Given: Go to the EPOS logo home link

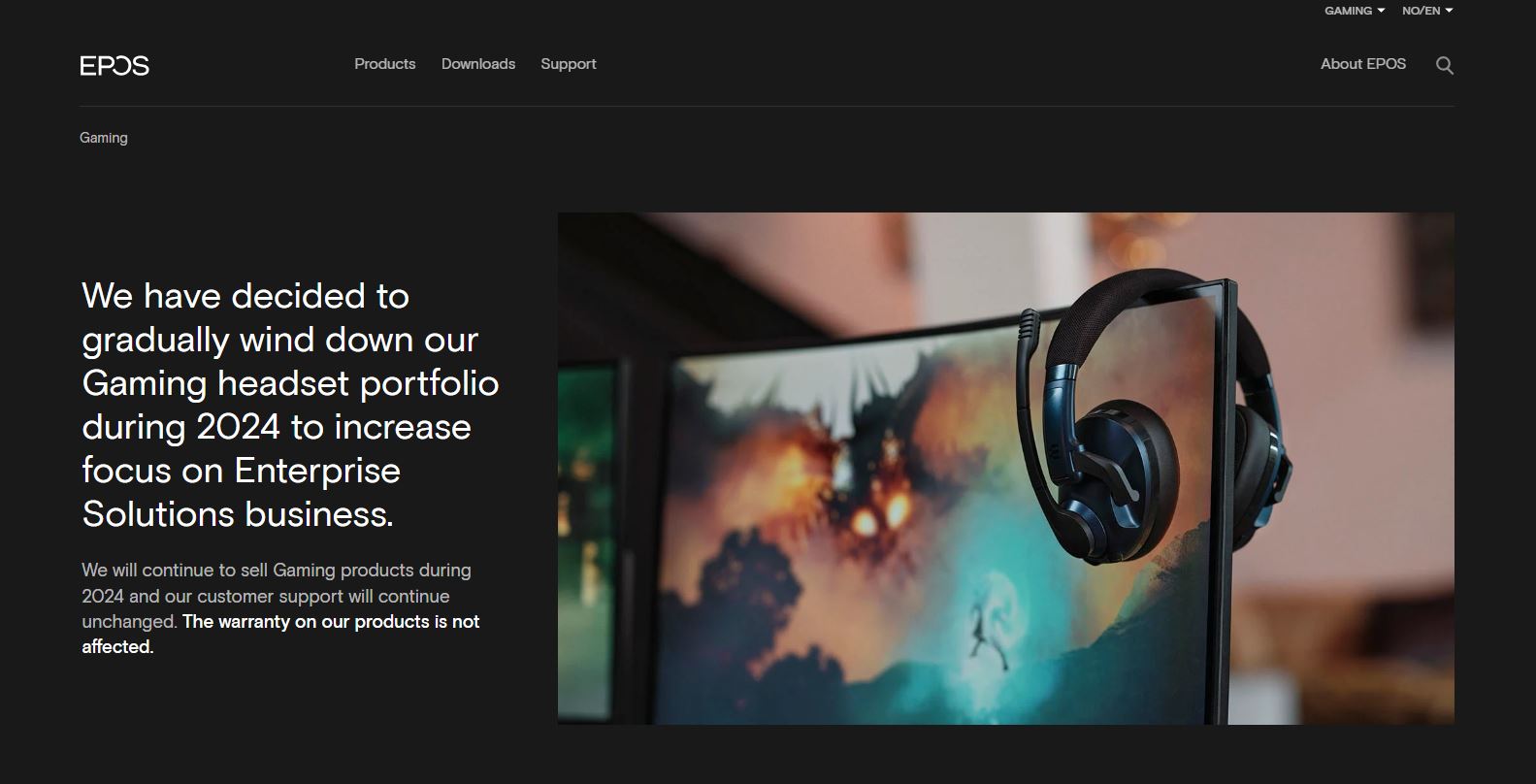Looking at the screenshot, I should point(114,65).
